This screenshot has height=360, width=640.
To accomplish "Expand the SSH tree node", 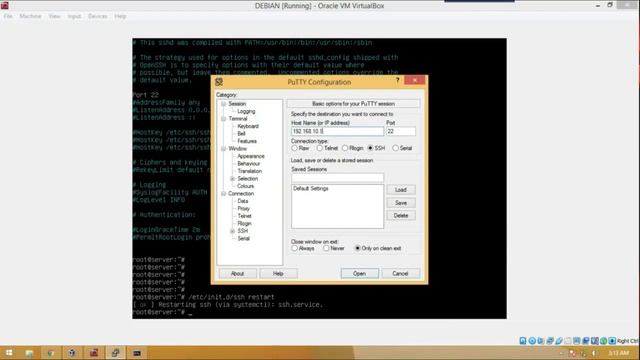I will pyautogui.click(x=232, y=231).
